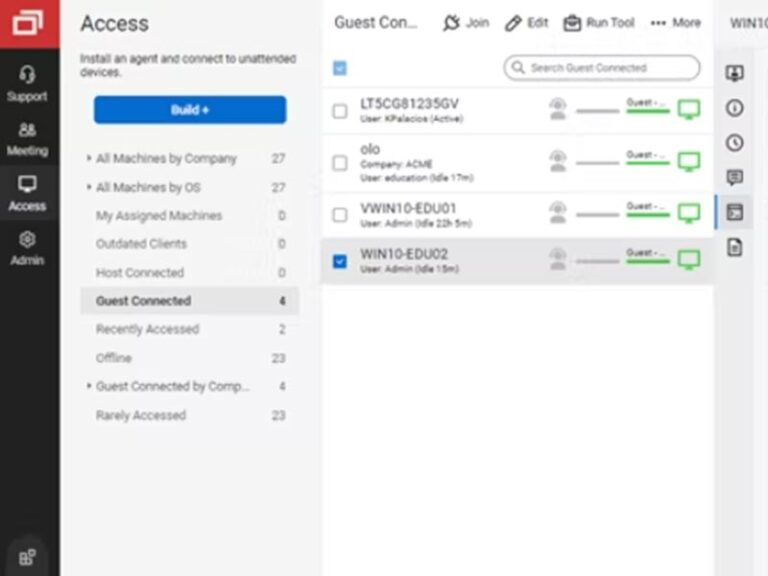Select the olo session name
Screen dimensions: 768x576
coord(370,149)
